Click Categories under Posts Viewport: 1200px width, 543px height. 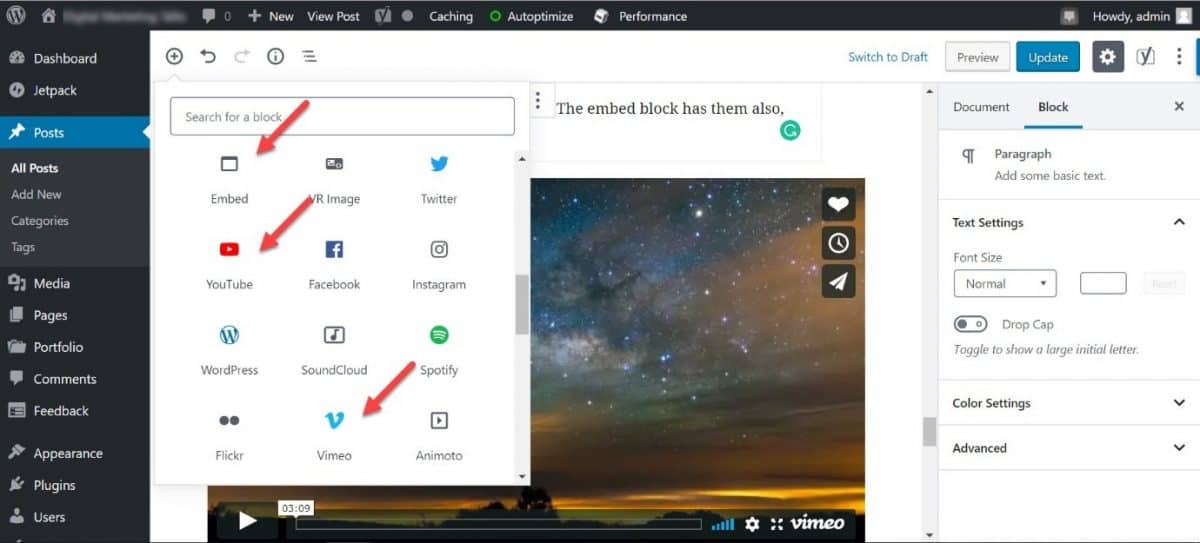tap(40, 221)
